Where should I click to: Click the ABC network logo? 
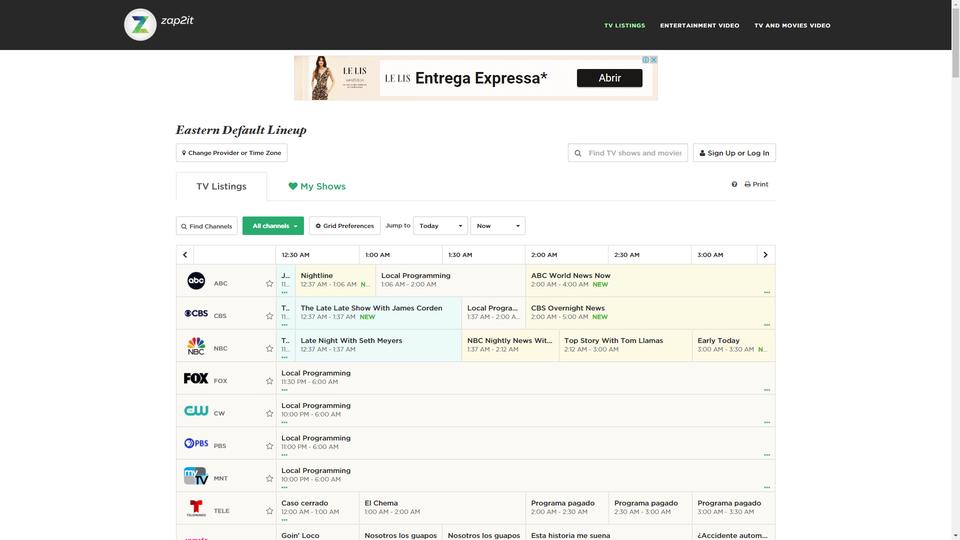(x=196, y=280)
